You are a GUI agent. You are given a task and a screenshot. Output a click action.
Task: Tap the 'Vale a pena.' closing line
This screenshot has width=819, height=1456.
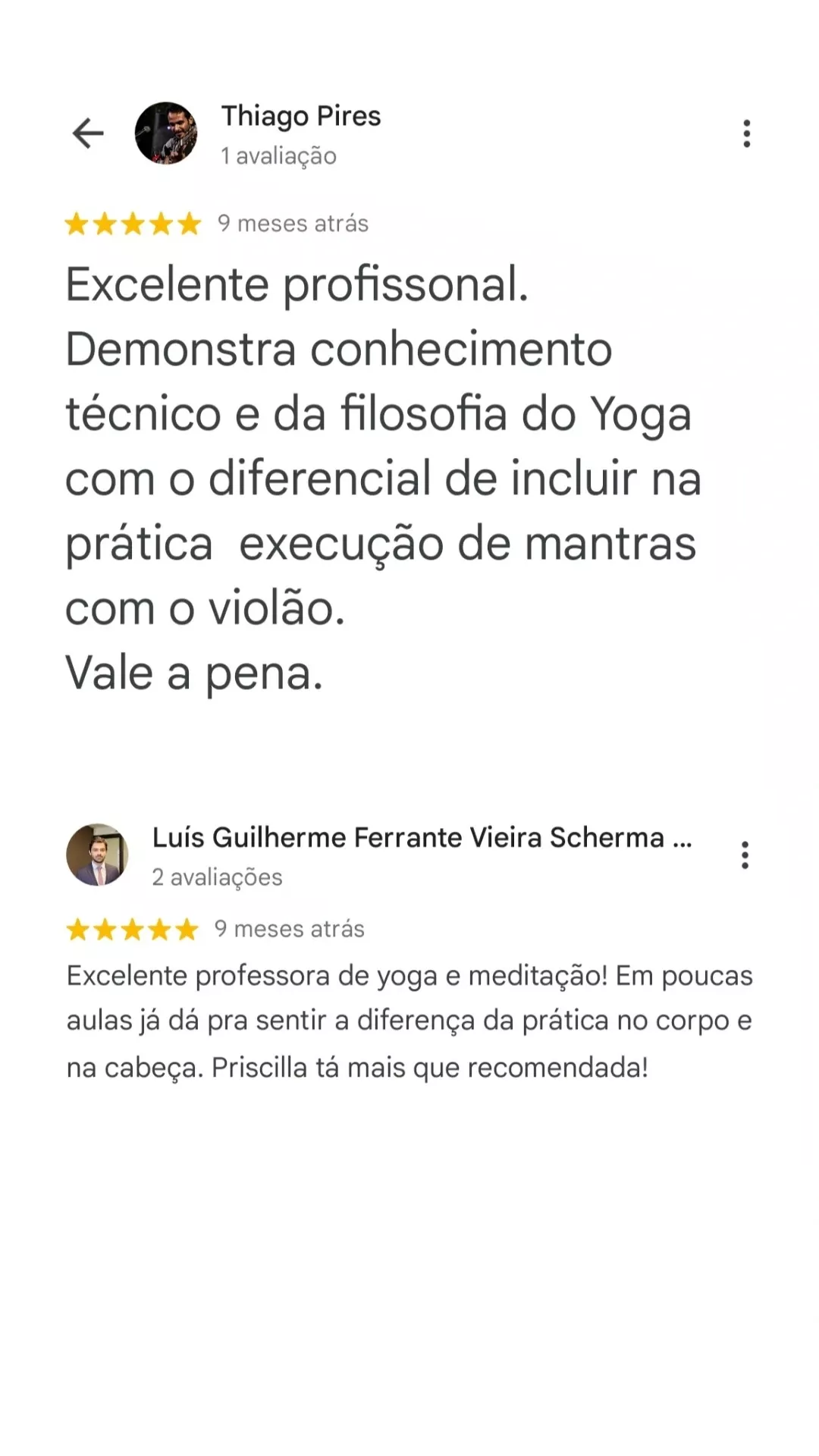(194, 673)
